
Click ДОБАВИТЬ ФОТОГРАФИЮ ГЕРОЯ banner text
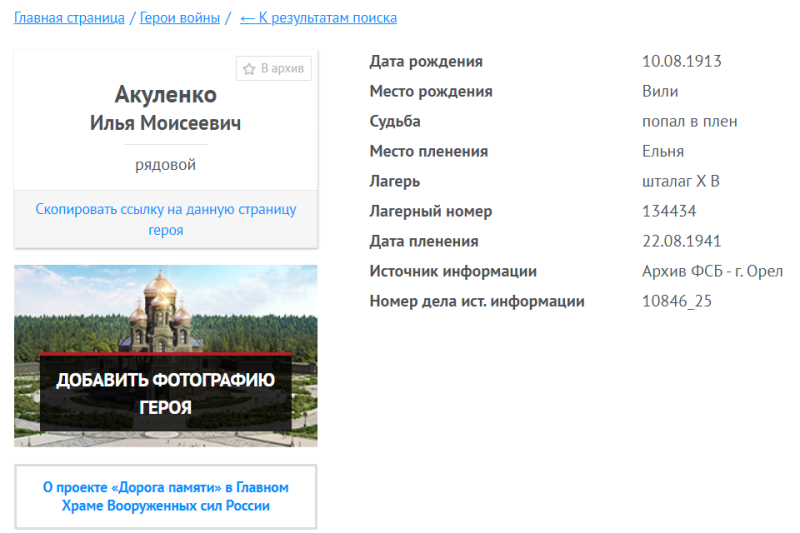(166, 393)
